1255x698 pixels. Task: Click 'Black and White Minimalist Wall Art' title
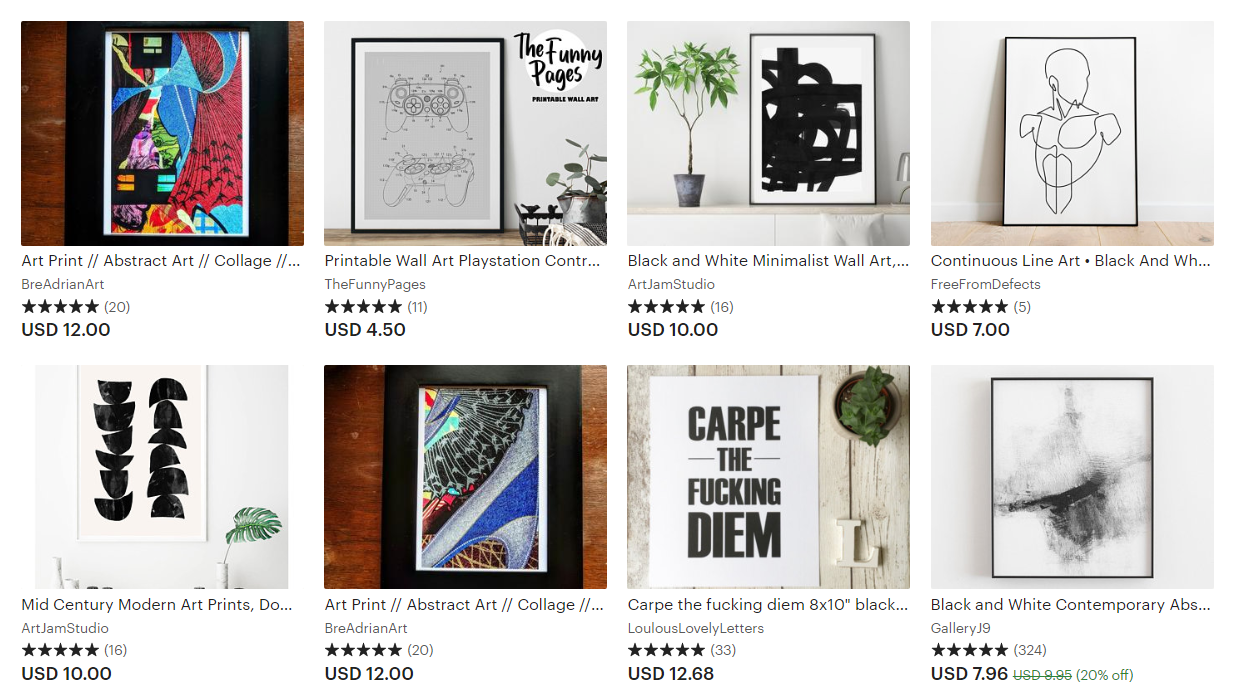pos(767,261)
